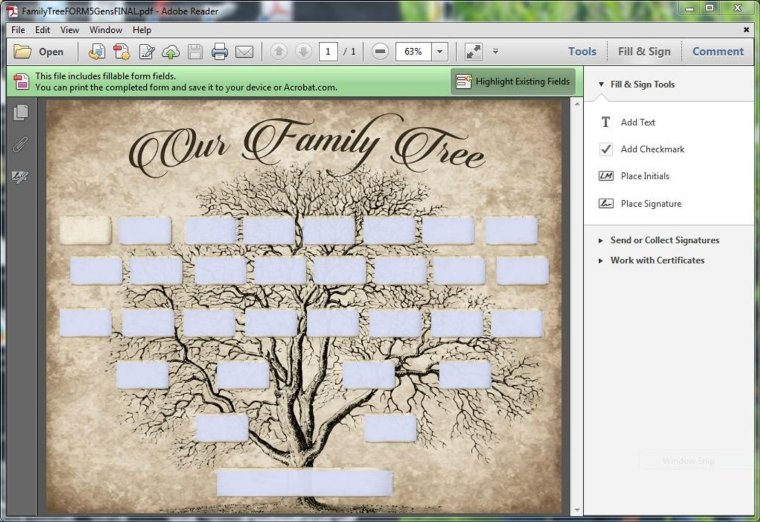Send file via email envelope icon

click(x=244, y=52)
